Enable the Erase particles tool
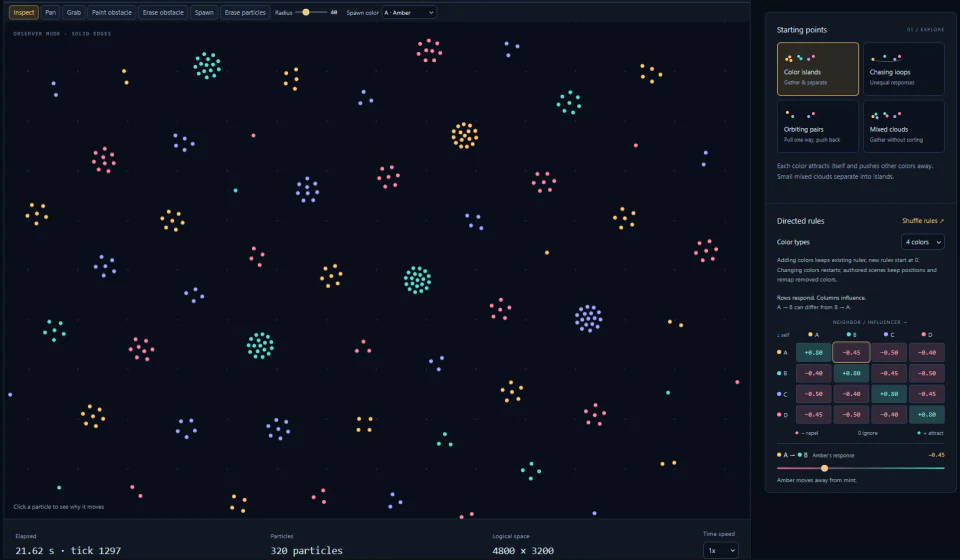This screenshot has width=960, height=560. click(x=245, y=12)
